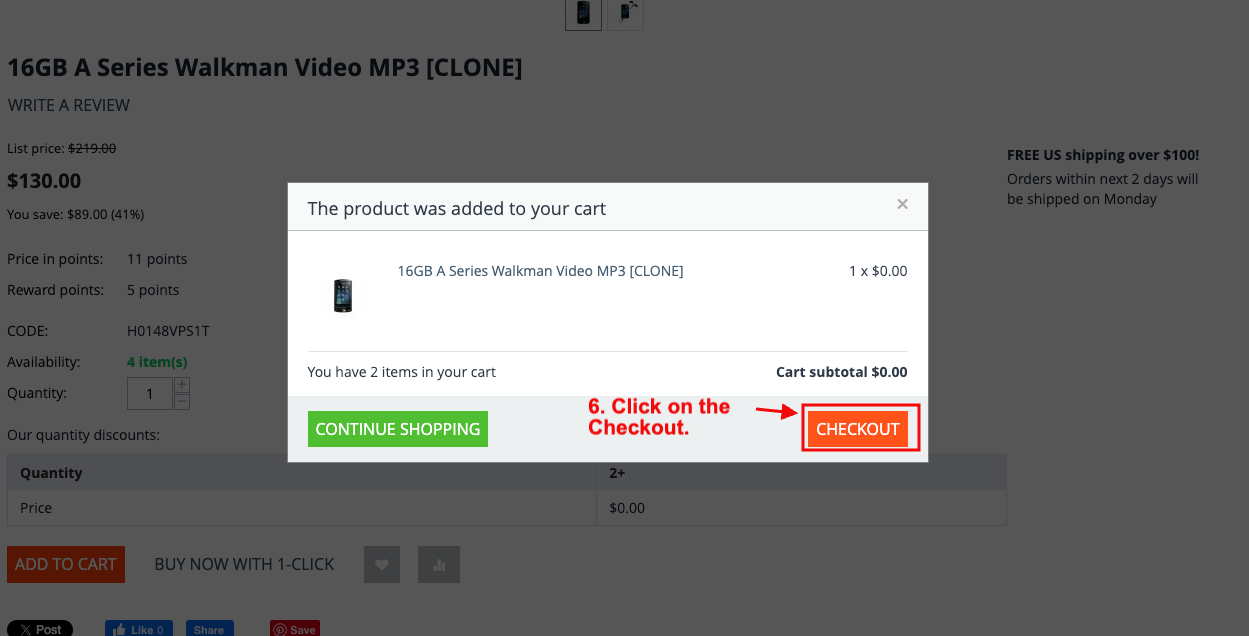This screenshot has height=636, width=1249.
Task: Click the red ADD TO CART button
Action: [66, 564]
